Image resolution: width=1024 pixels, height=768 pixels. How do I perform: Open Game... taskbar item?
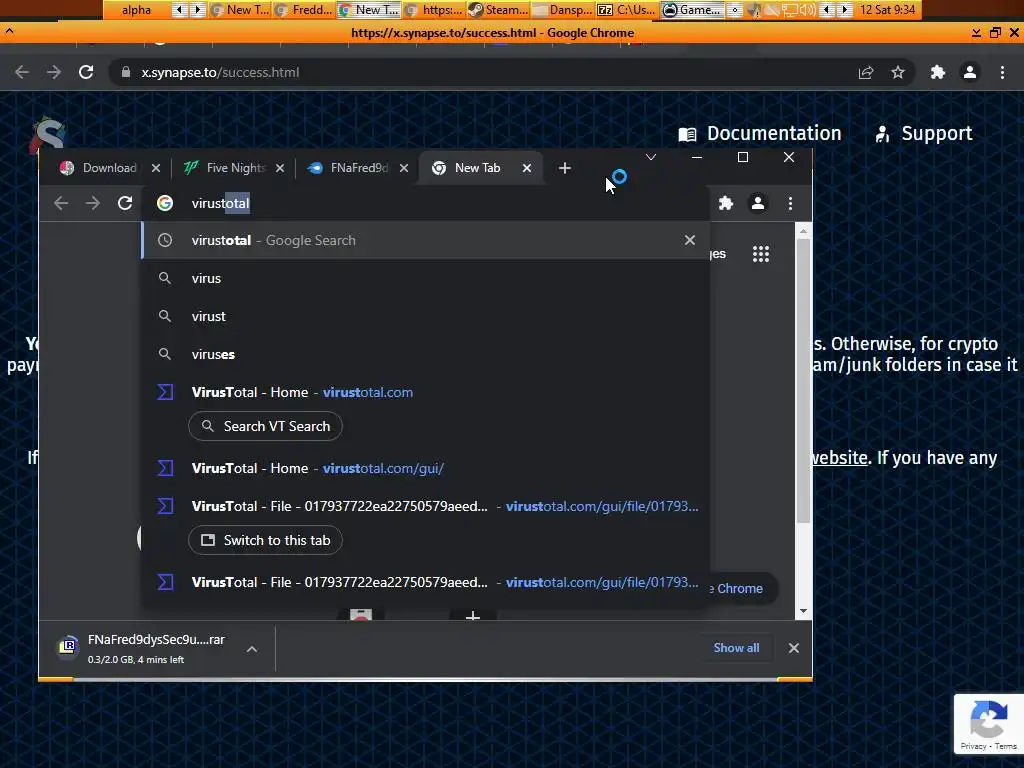pyautogui.click(x=692, y=10)
